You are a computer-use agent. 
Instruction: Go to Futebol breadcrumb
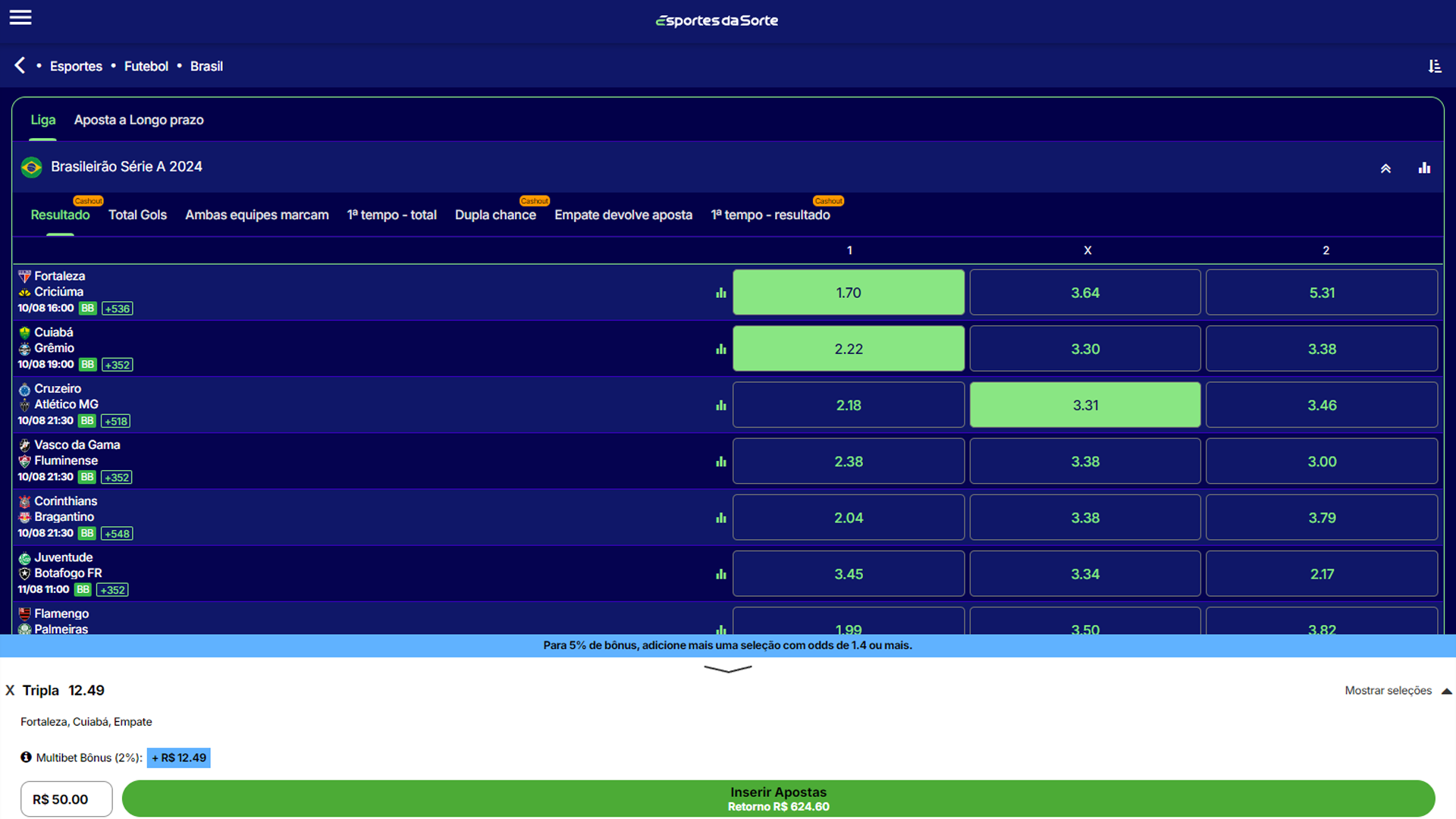click(146, 66)
